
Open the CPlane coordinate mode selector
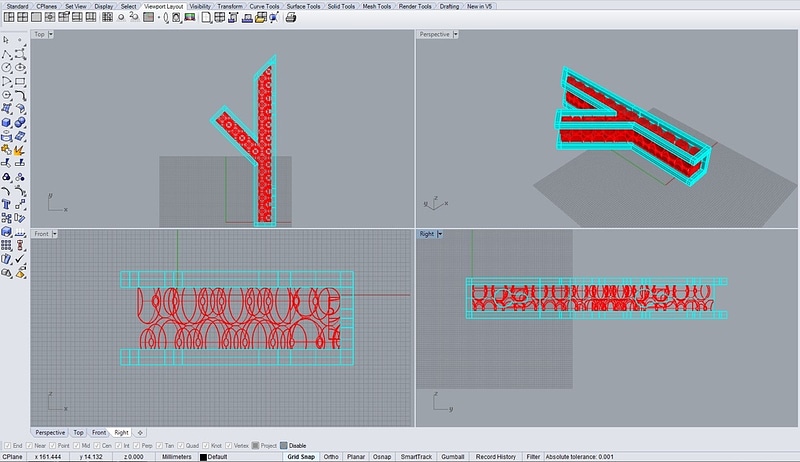[x=13, y=457]
